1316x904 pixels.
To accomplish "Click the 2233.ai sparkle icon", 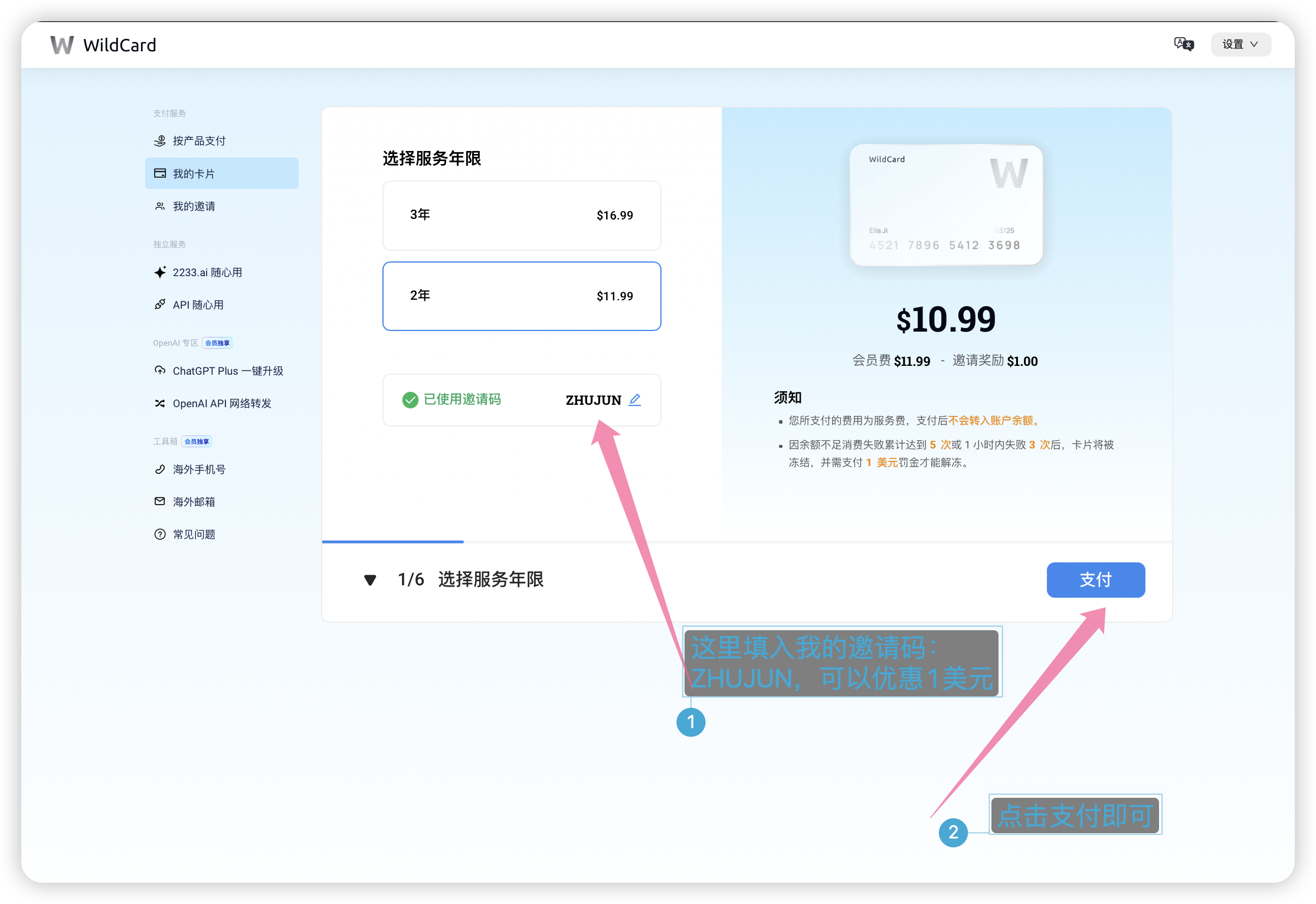I will pyautogui.click(x=160, y=272).
